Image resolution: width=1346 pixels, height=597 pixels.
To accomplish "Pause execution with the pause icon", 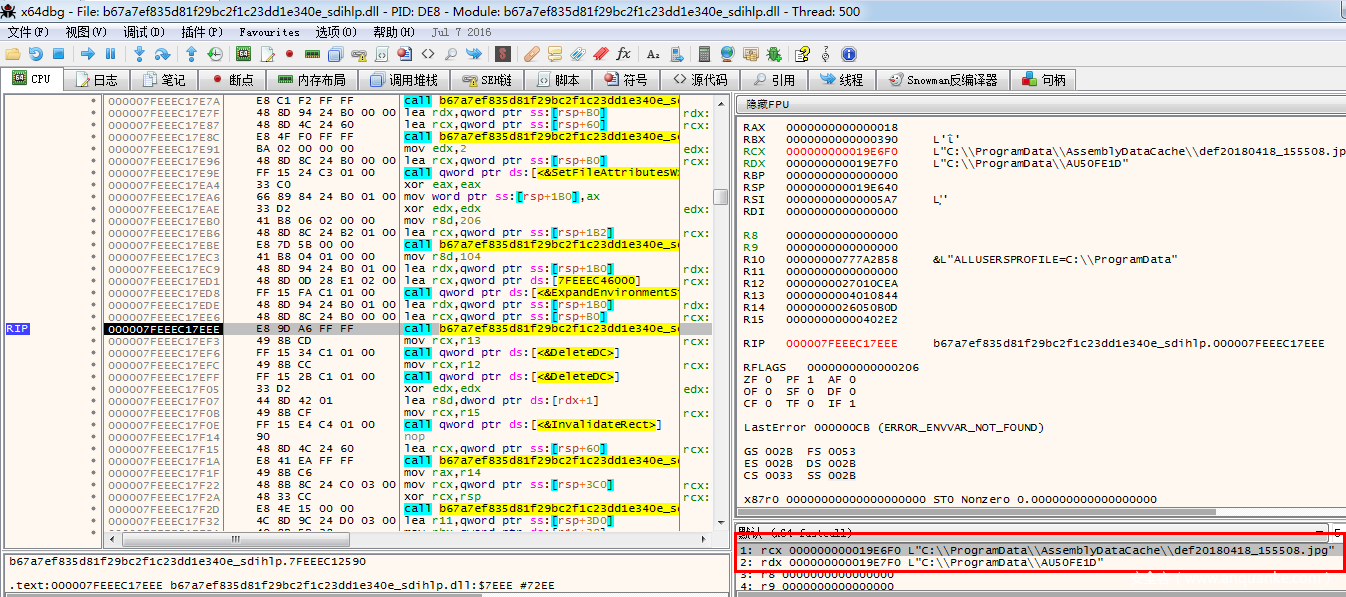I will pos(110,54).
